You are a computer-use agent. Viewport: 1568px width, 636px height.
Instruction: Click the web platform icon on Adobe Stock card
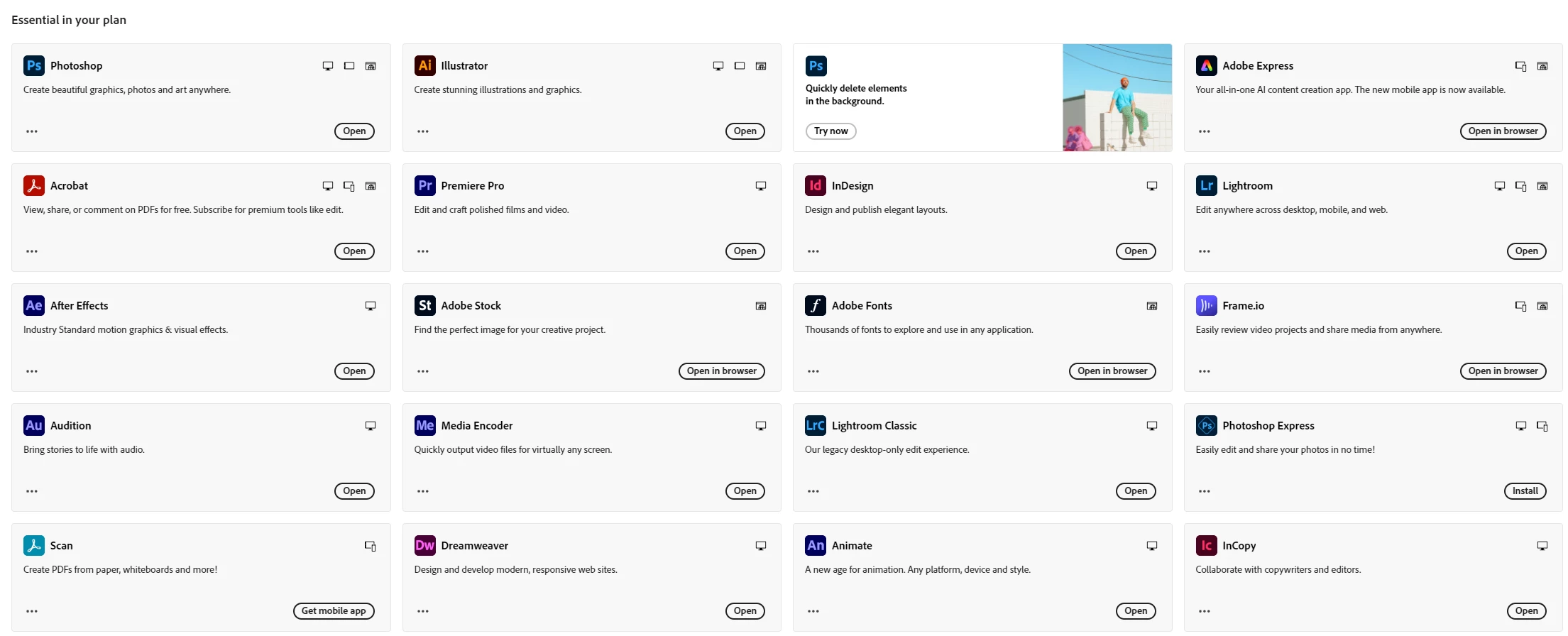tap(761, 306)
